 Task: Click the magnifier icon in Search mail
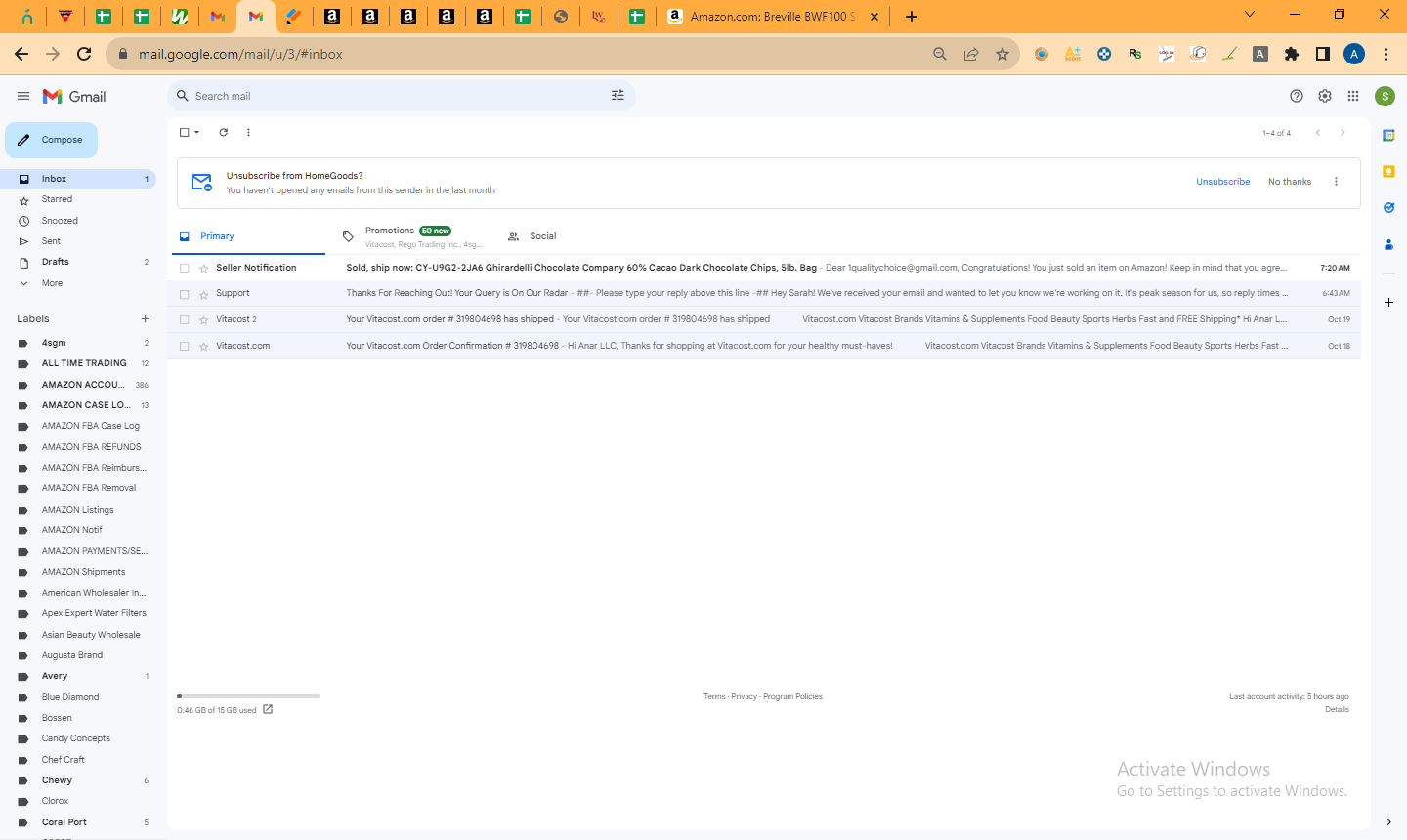(x=183, y=96)
